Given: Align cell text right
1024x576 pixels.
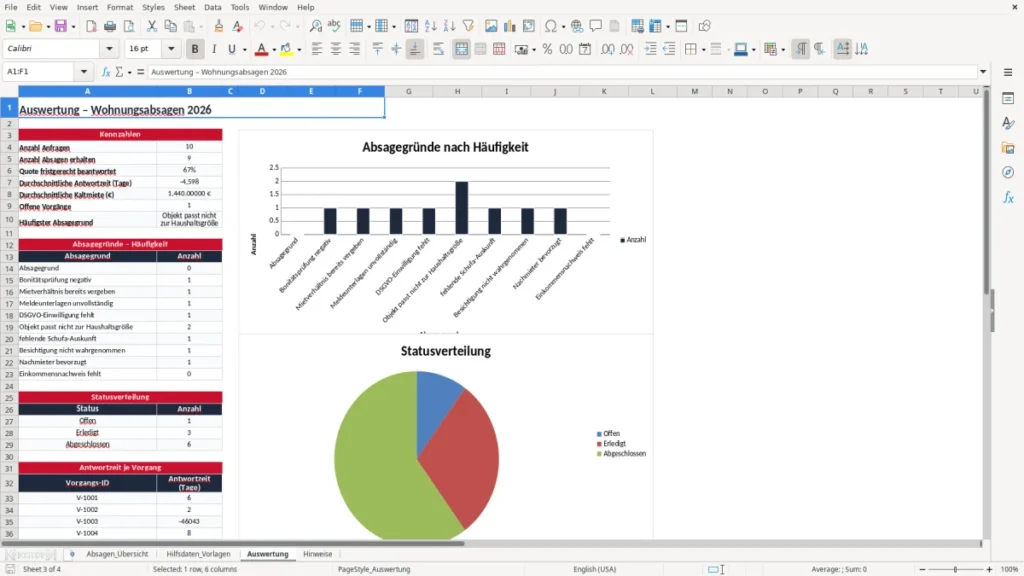Looking at the screenshot, I should click(355, 49).
